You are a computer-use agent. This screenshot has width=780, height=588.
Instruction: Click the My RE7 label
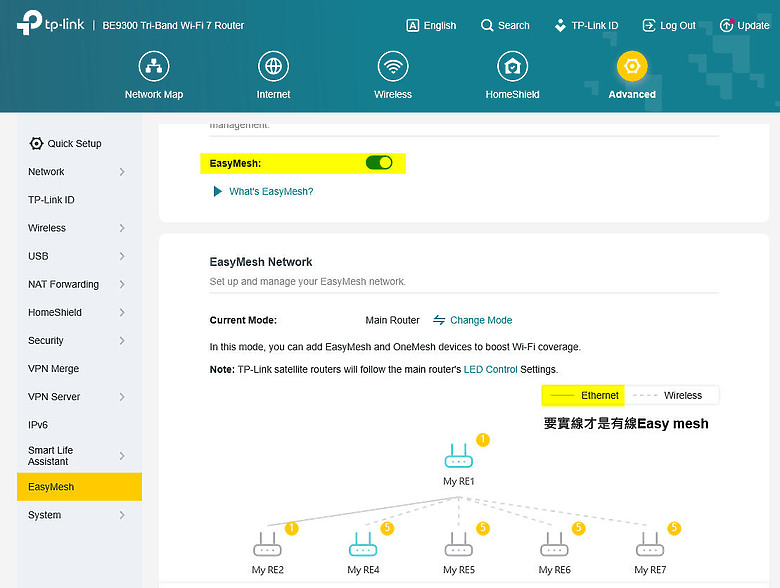tap(650, 570)
